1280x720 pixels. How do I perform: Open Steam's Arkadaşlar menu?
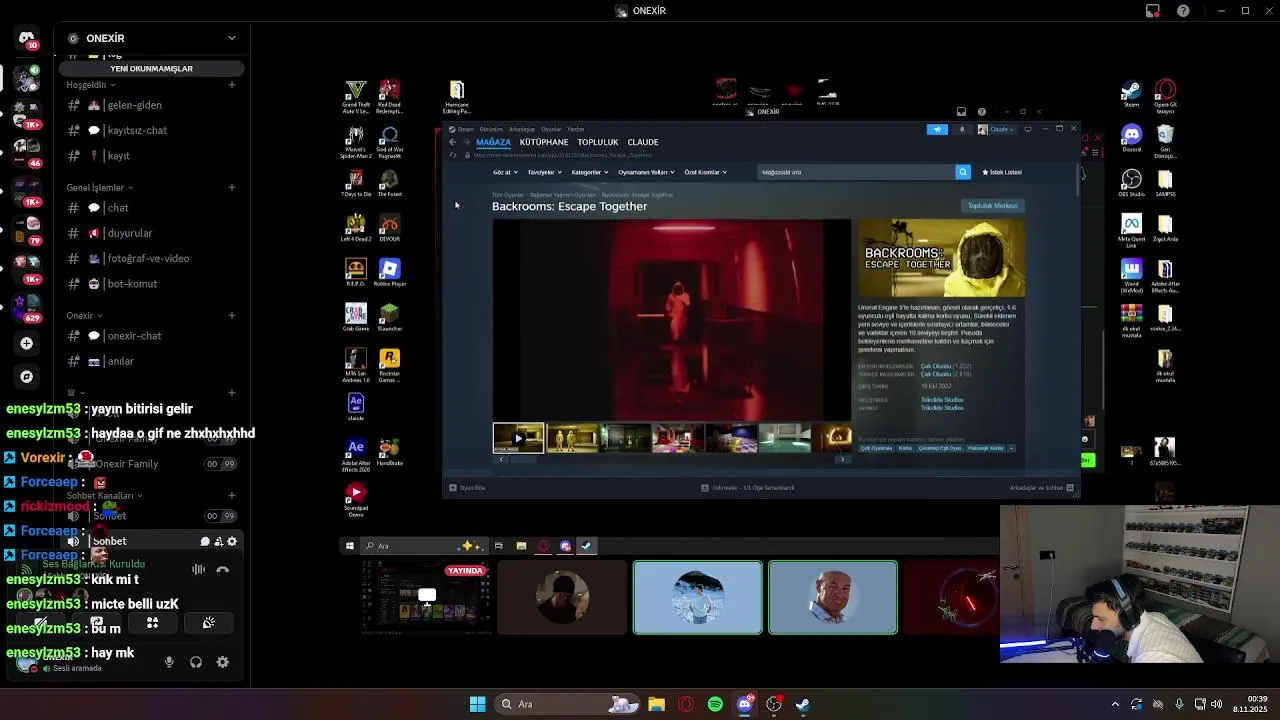tap(522, 129)
